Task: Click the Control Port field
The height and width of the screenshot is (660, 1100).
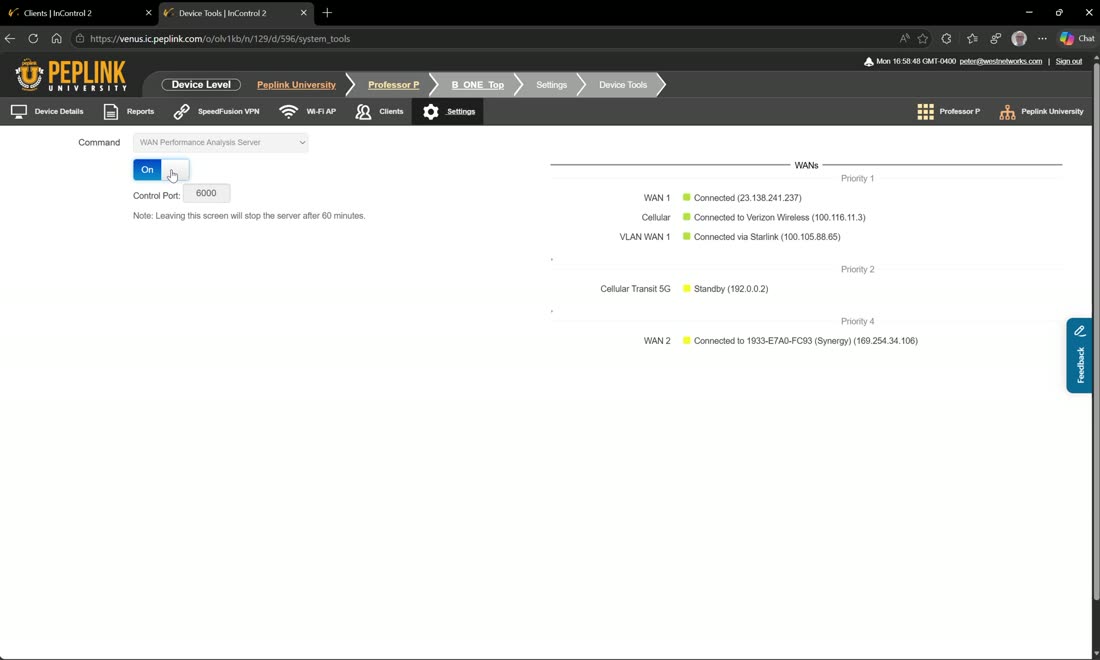Action: 206,193
